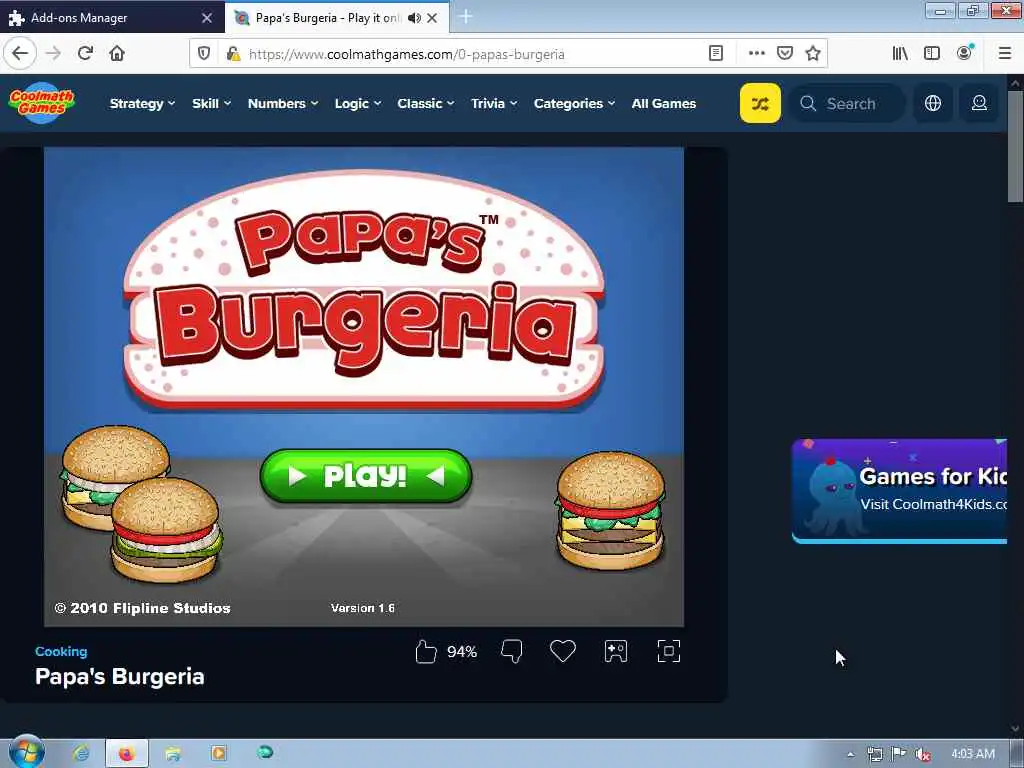Open page actions three-dot menu
This screenshot has width=1024, height=768.
(756, 53)
